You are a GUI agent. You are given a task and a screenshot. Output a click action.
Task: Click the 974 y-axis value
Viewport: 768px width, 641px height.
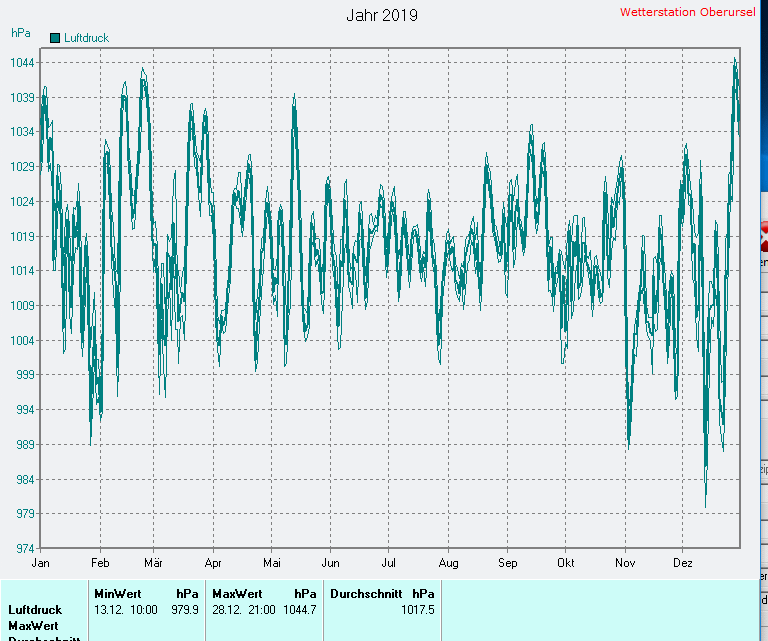coord(25,548)
